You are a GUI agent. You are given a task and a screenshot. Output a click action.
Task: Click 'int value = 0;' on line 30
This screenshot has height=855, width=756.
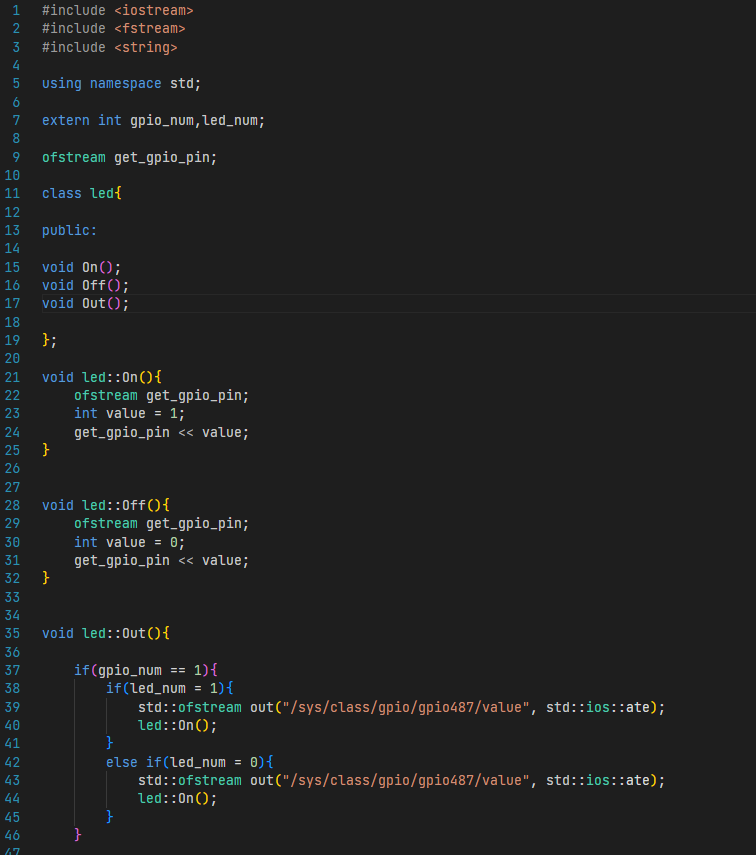pos(129,542)
